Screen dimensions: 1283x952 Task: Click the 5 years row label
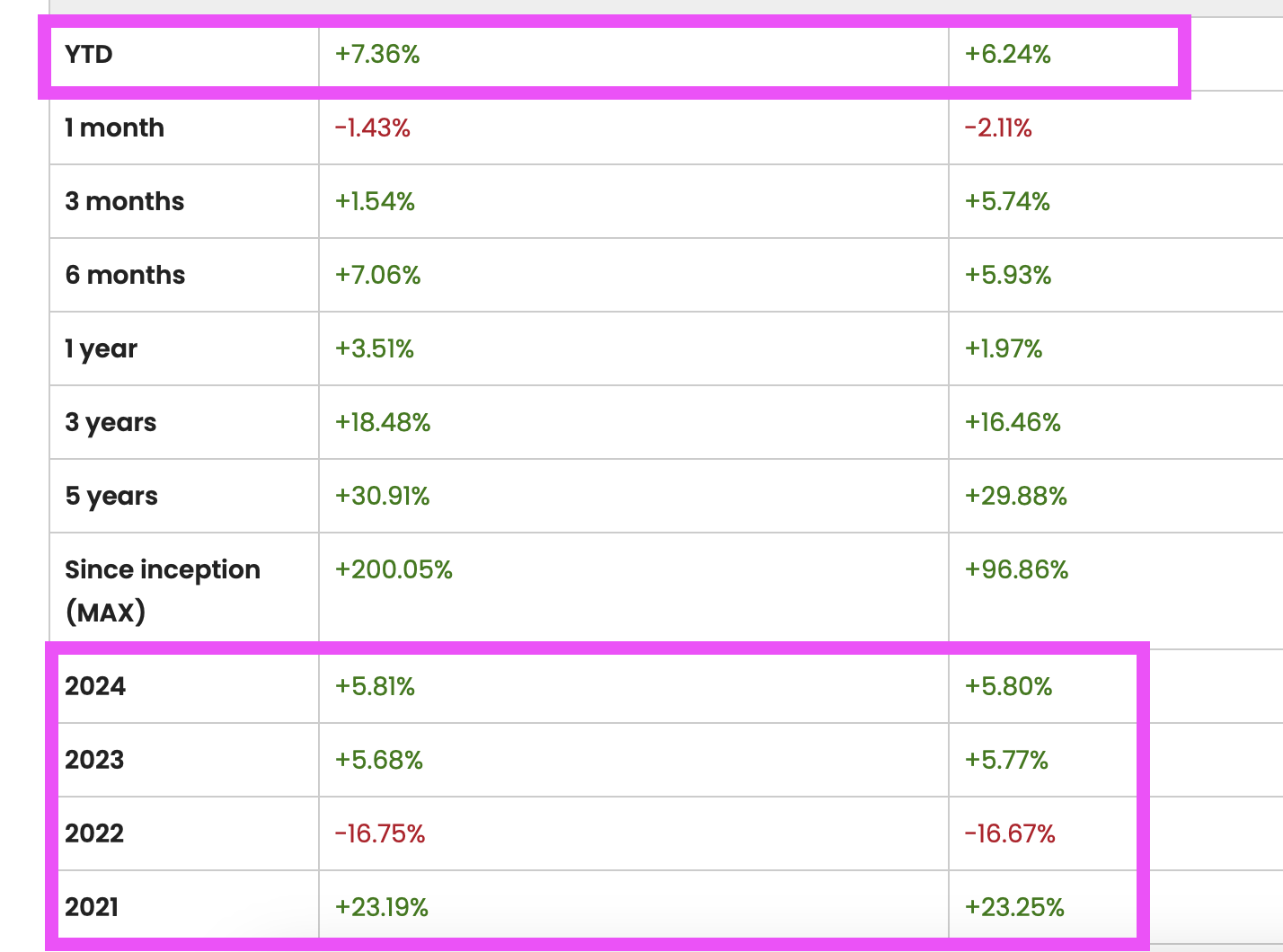click(x=111, y=497)
